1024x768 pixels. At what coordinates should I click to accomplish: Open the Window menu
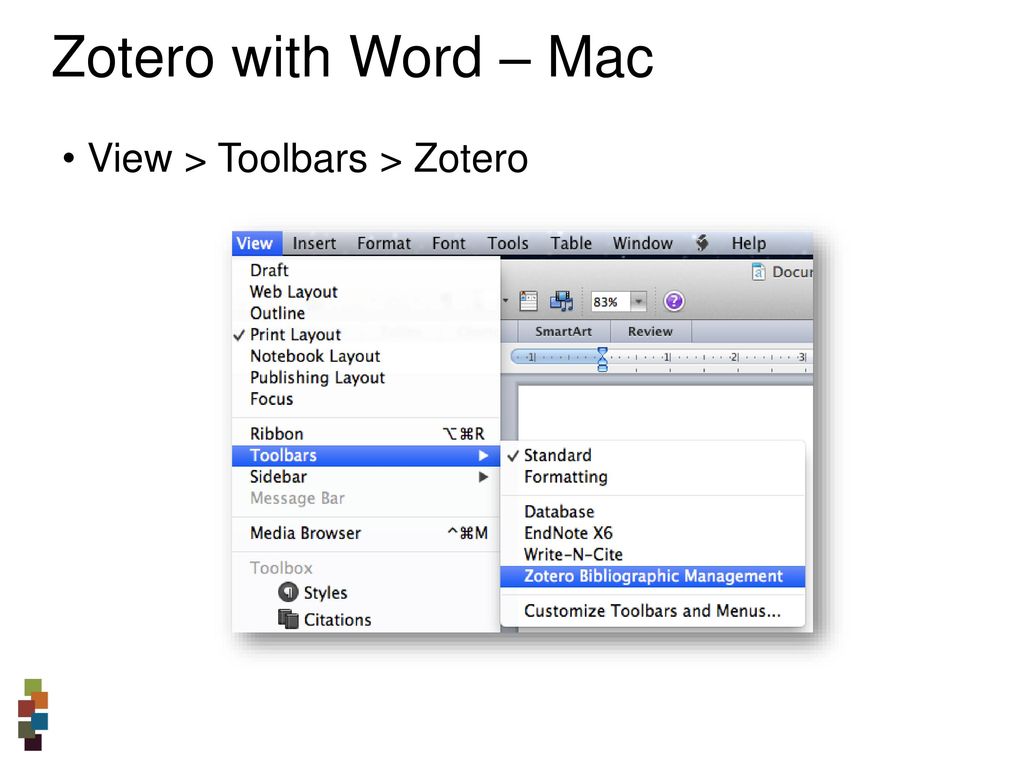[x=643, y=244]
